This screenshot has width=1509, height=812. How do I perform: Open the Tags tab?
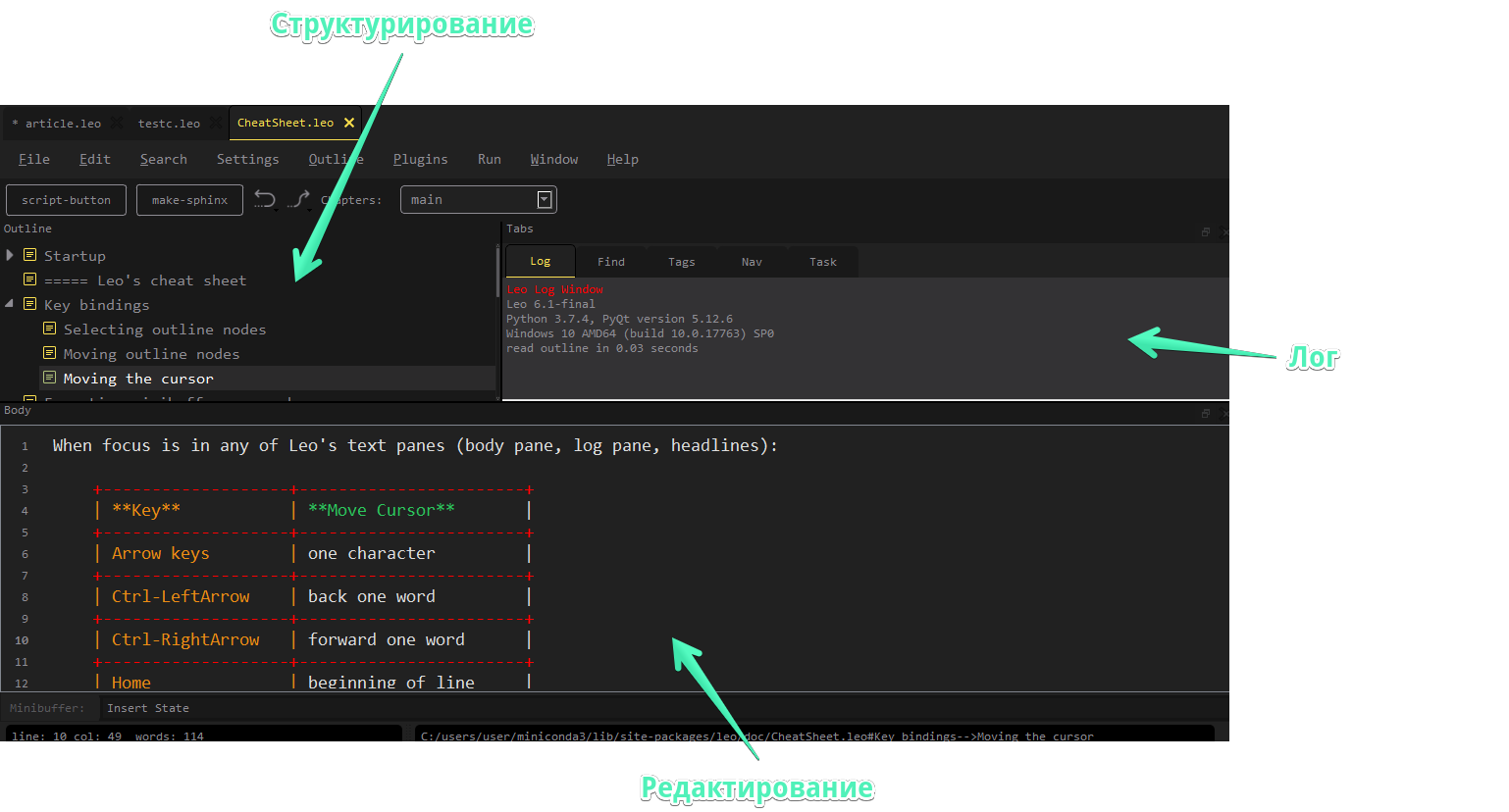tap(682, 262)
